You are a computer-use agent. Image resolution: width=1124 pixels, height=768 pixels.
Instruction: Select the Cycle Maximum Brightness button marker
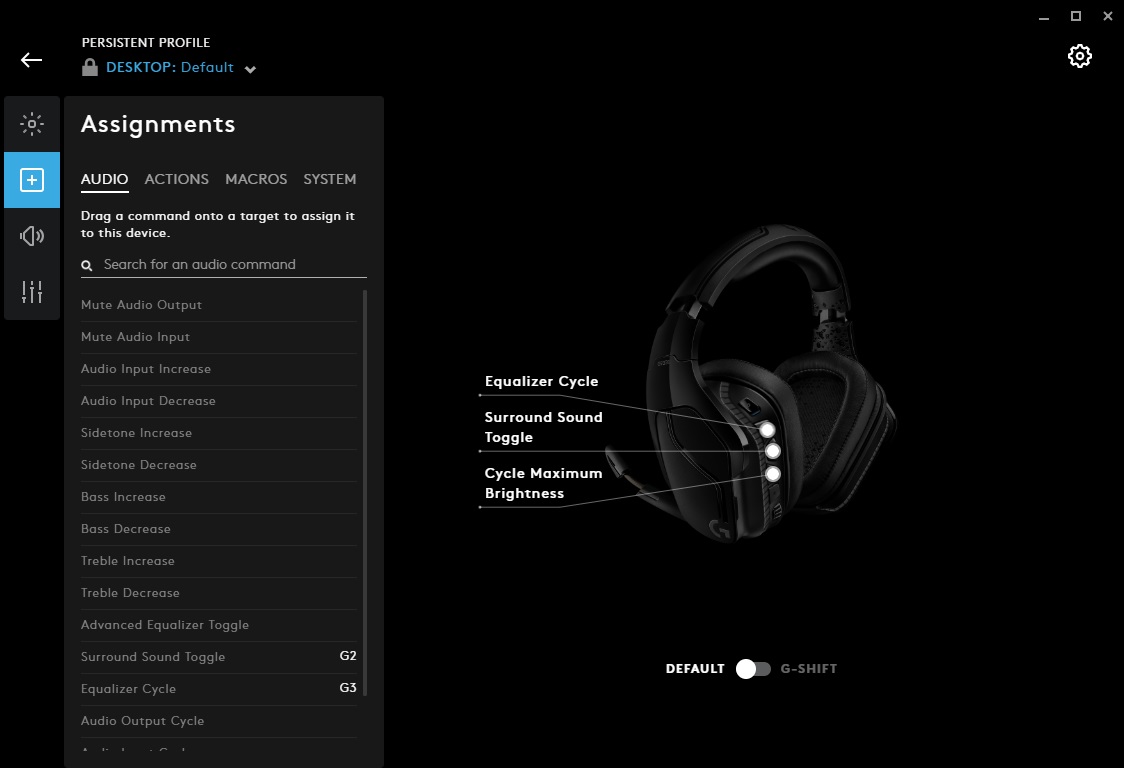coord(772,474)
